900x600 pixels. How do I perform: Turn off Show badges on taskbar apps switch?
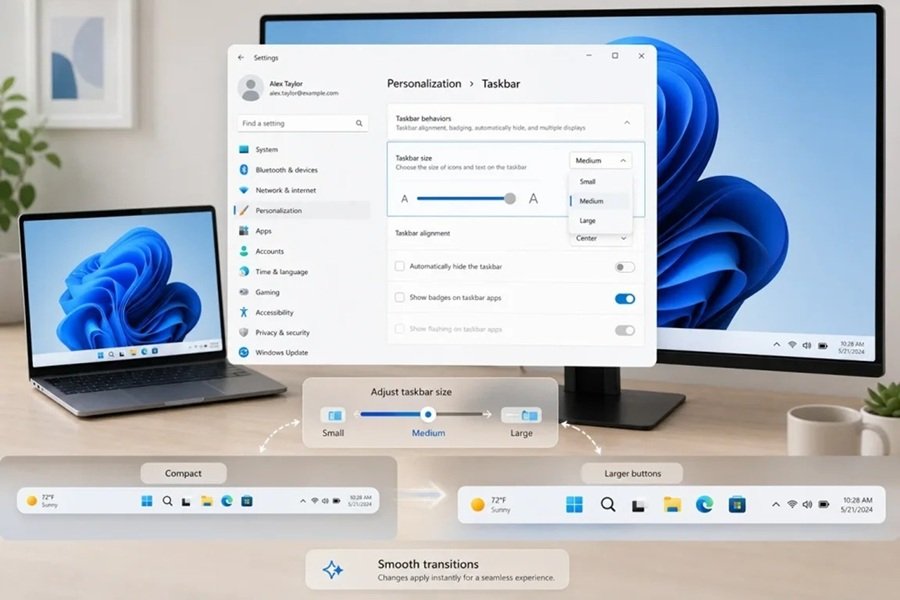[x=624, y=299]
